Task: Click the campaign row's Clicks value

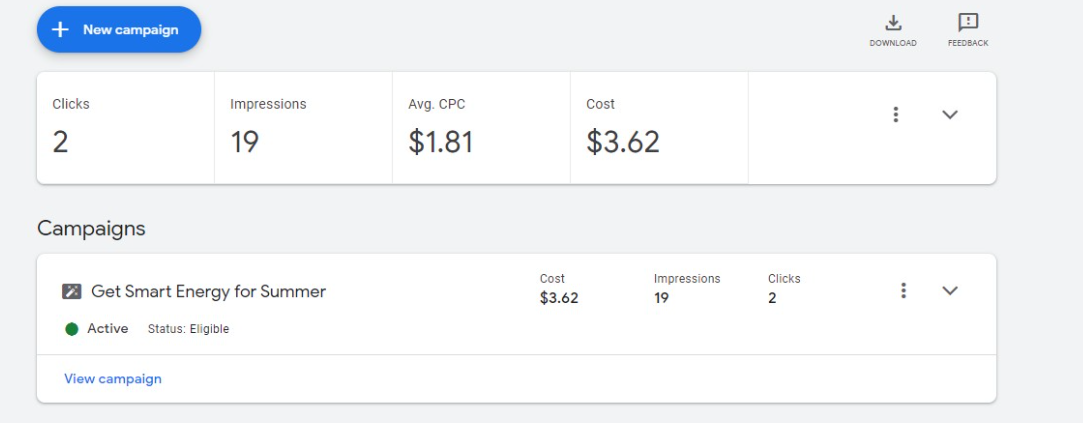Action: click(x=772, y=298)
